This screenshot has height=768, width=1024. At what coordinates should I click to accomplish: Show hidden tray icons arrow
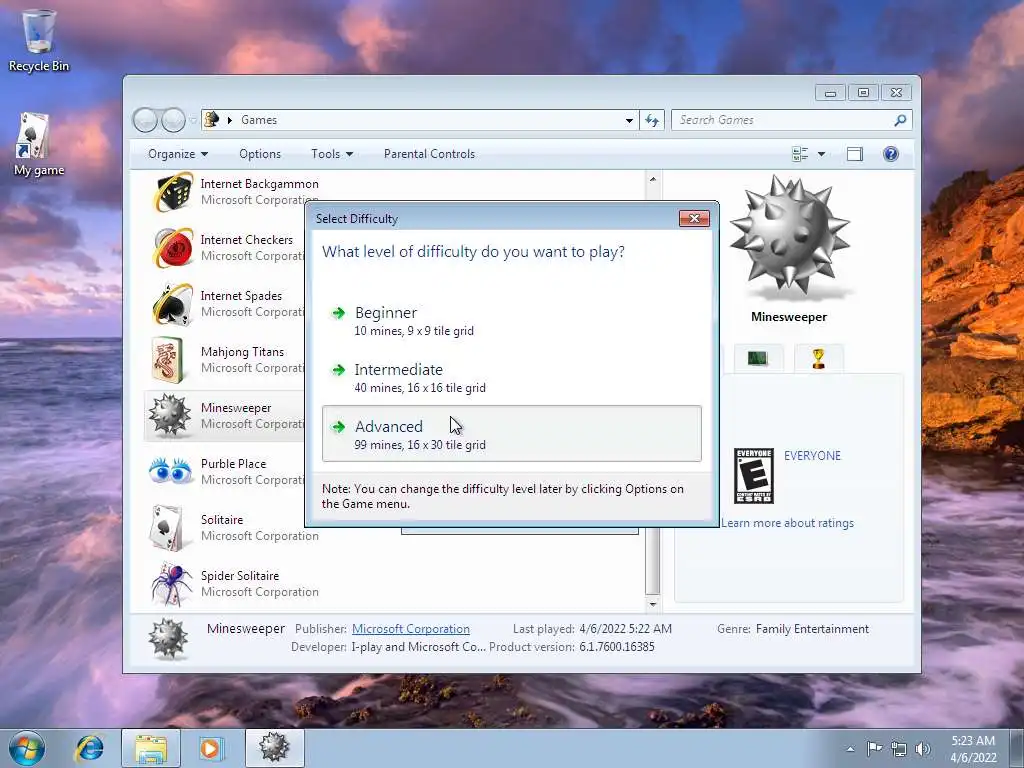click(x=850, y=749)
